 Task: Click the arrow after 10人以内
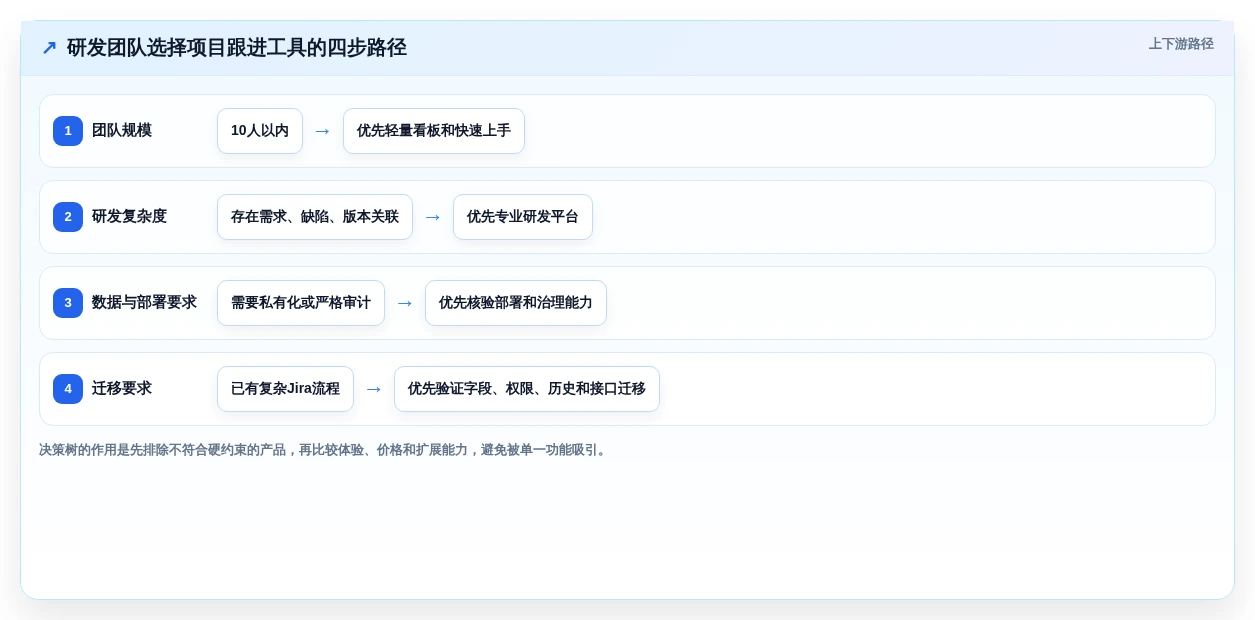(323, 131)
